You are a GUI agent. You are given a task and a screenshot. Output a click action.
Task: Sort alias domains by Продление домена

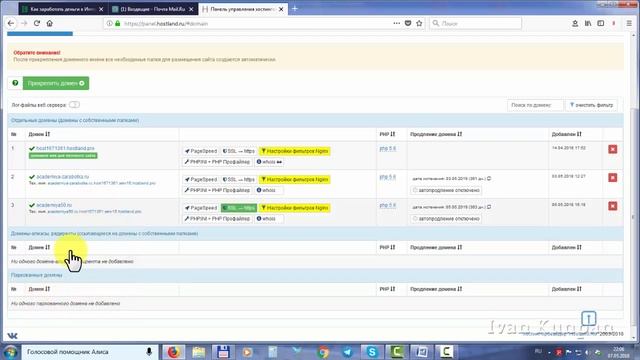coord(436,247)
